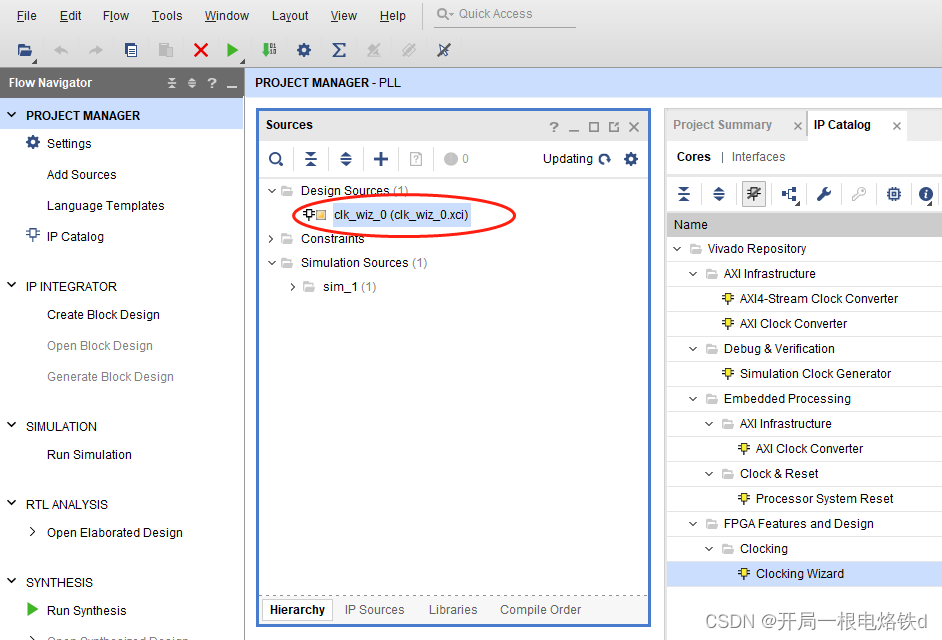Viewport: 942px width, 640px height.
Task: Expand all in Sources panel toolbar
Action: pos(345,159)
